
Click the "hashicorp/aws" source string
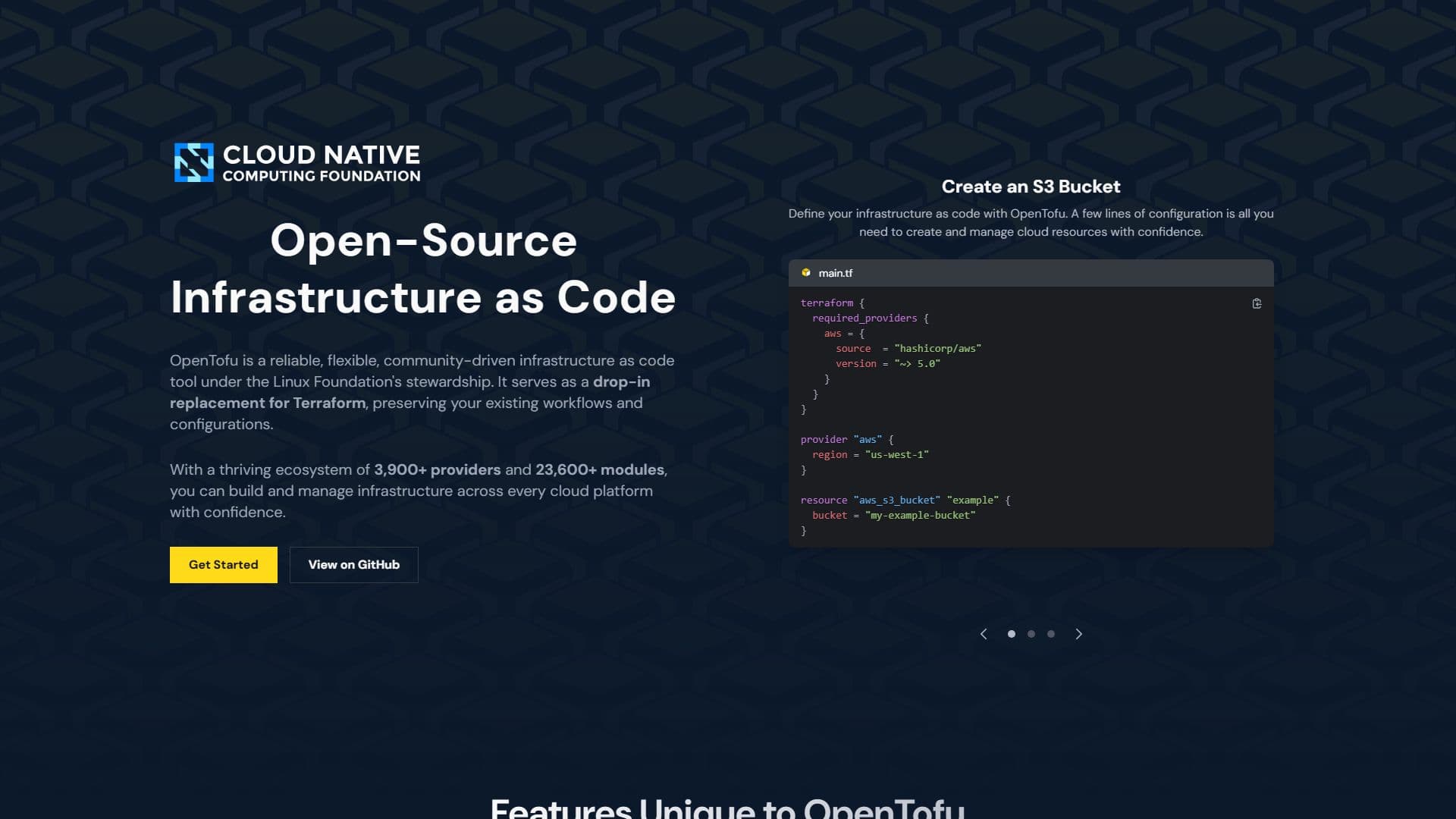click(x=938, y=349)
